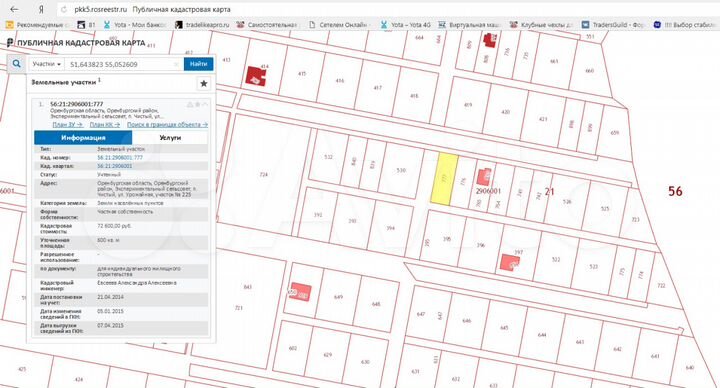The image size is (720, 388).
Task: Click the data export date "07.04.2015"
Action: click(110, 326)
